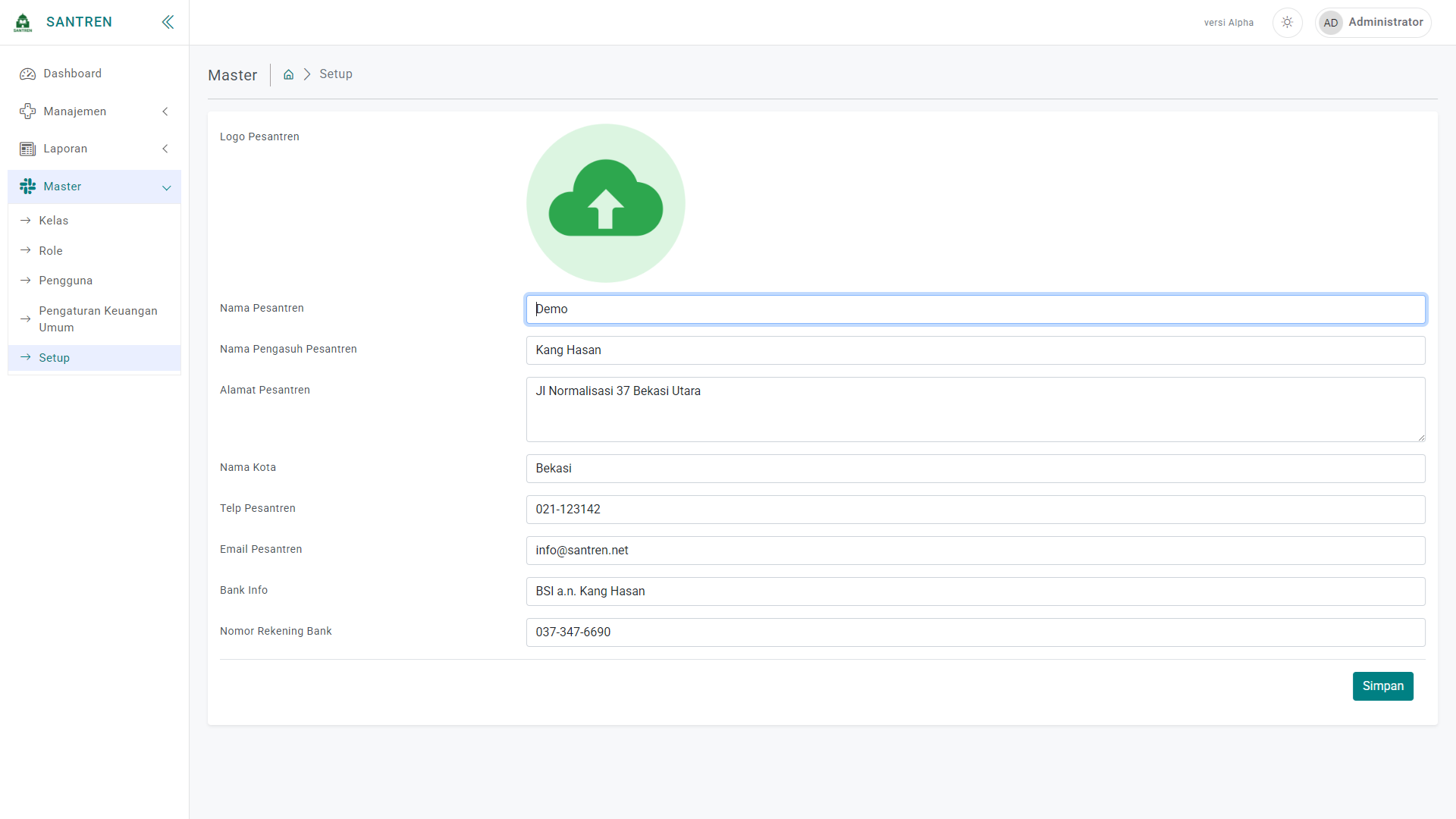Go home via breadcrumb house icon
1456x819 pixels.
click(x=288, y=74)
